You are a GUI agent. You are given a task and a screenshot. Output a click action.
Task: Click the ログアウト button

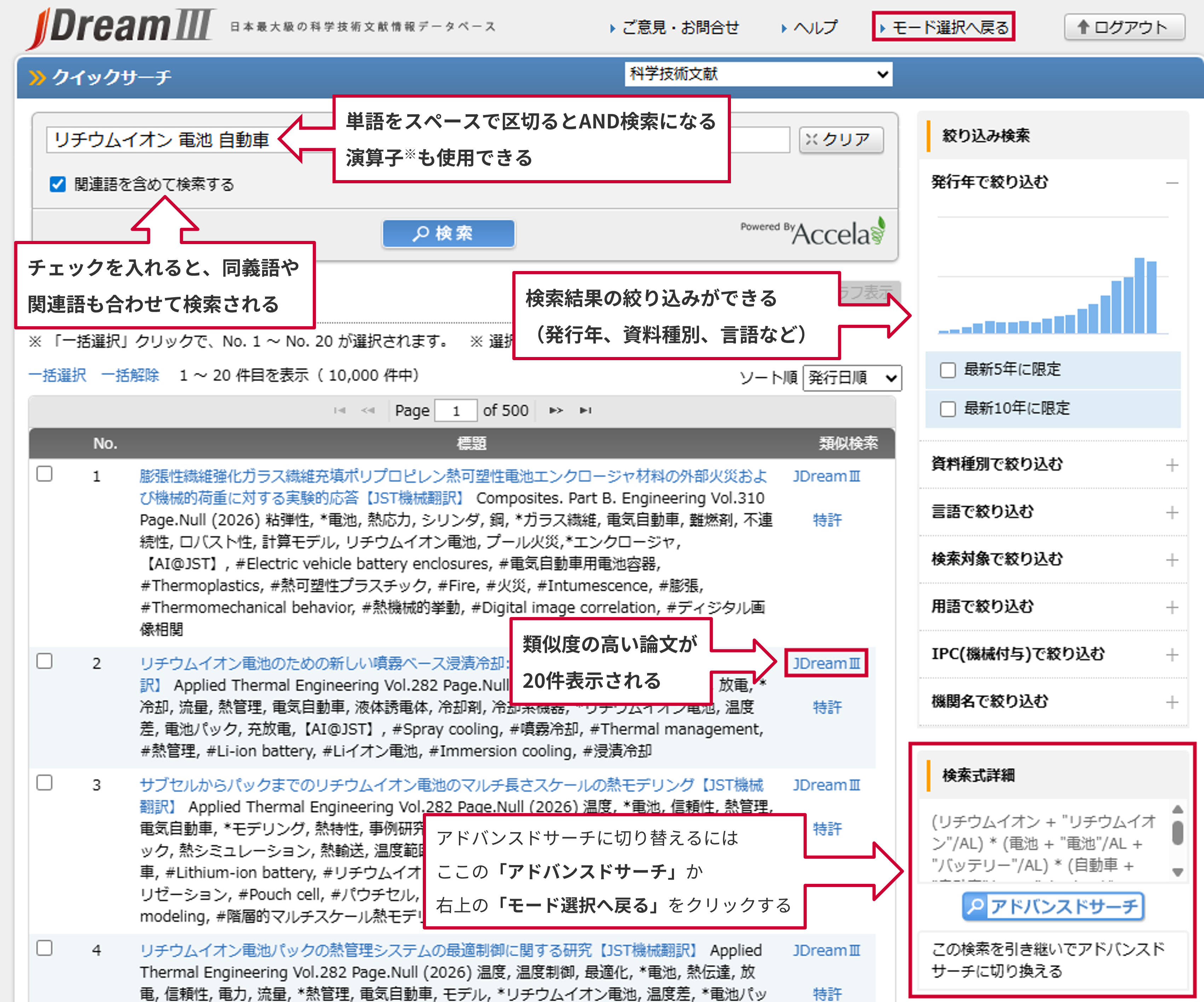coord(1124,27)
